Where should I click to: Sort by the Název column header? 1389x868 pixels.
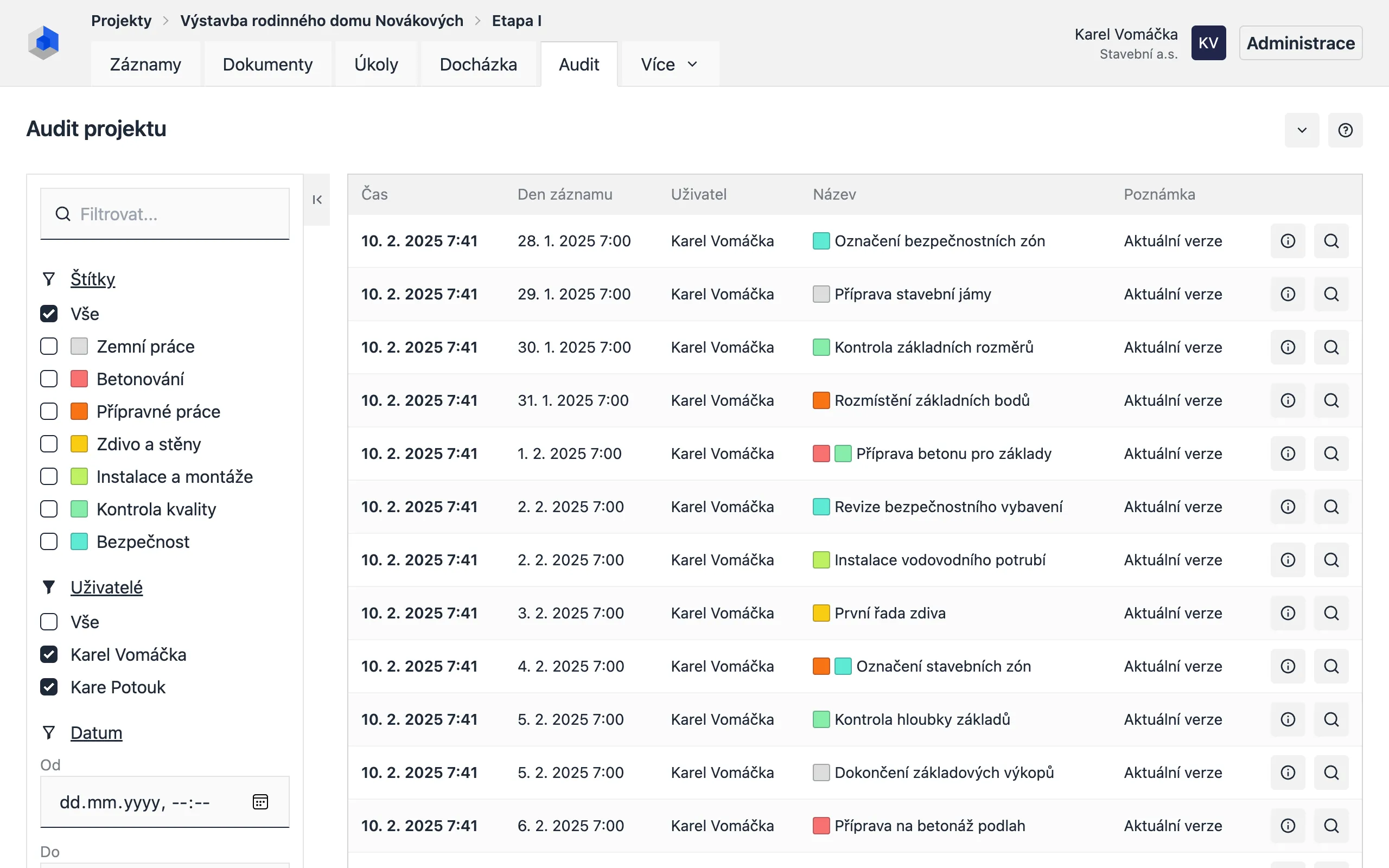coord(834,195)
